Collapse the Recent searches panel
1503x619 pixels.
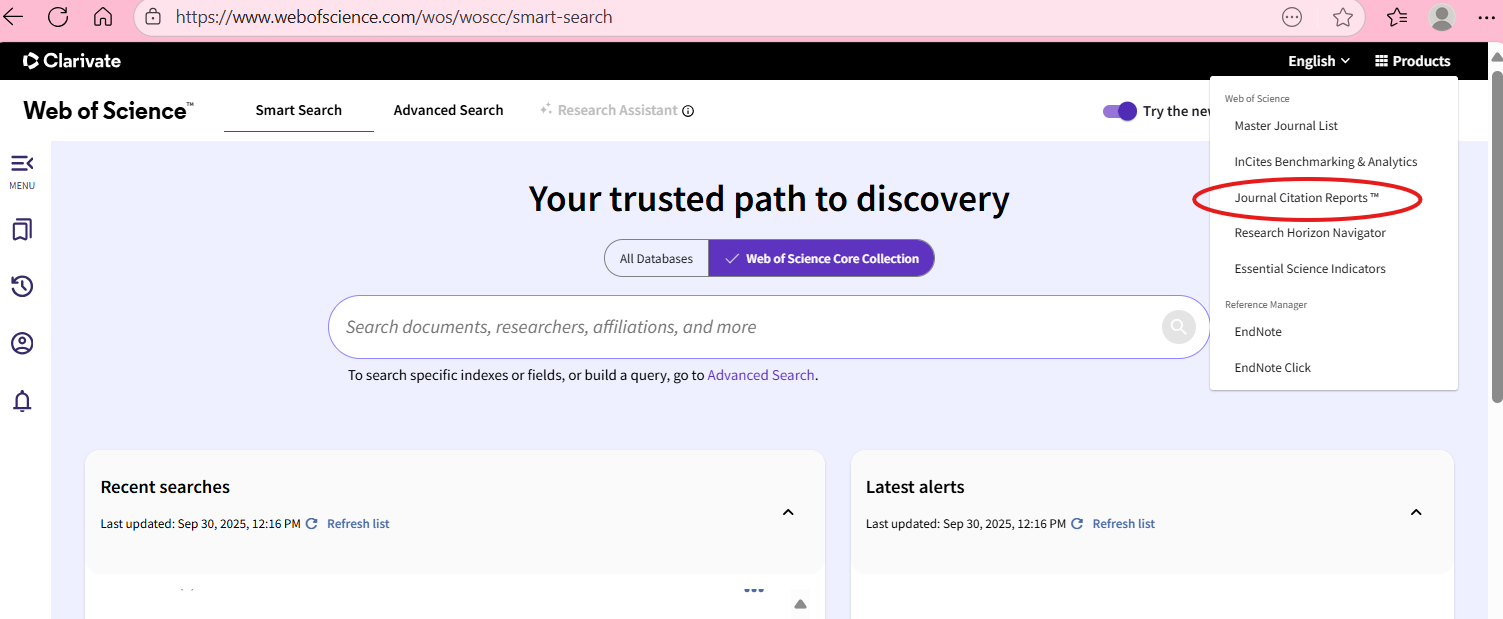[x=788, y=512]
